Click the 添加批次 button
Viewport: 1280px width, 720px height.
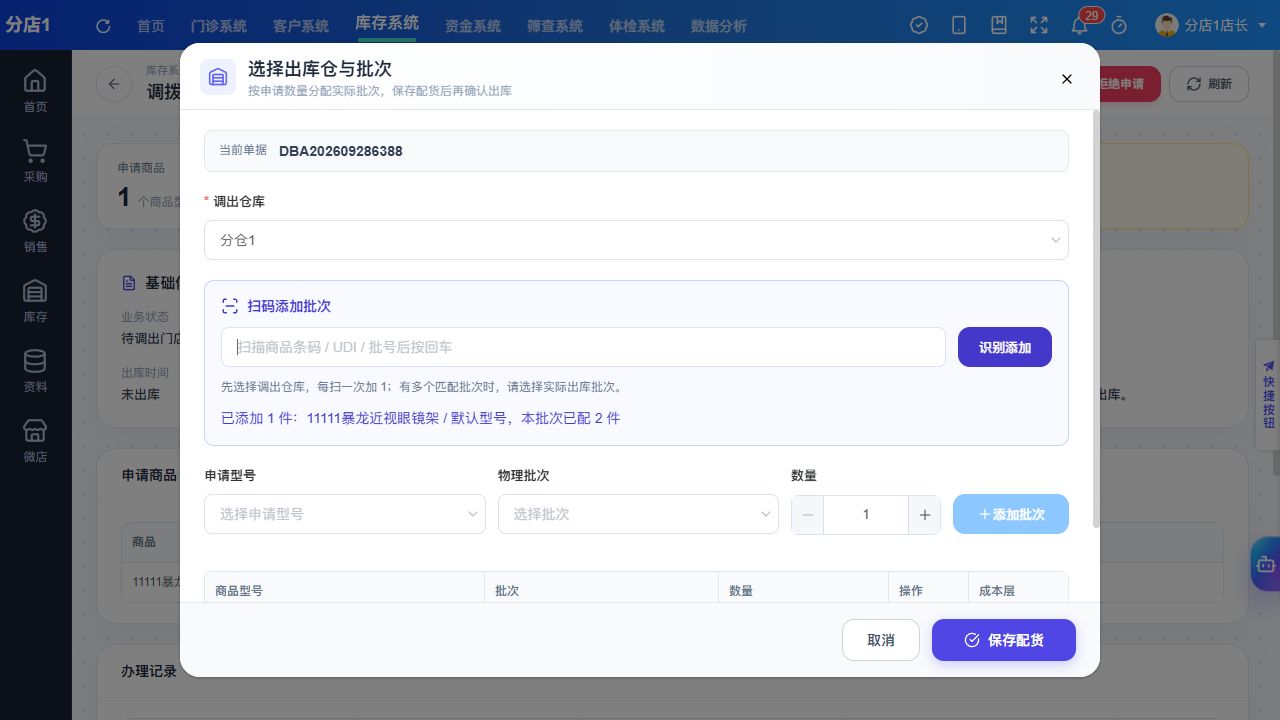click(x=1011, y=514)
